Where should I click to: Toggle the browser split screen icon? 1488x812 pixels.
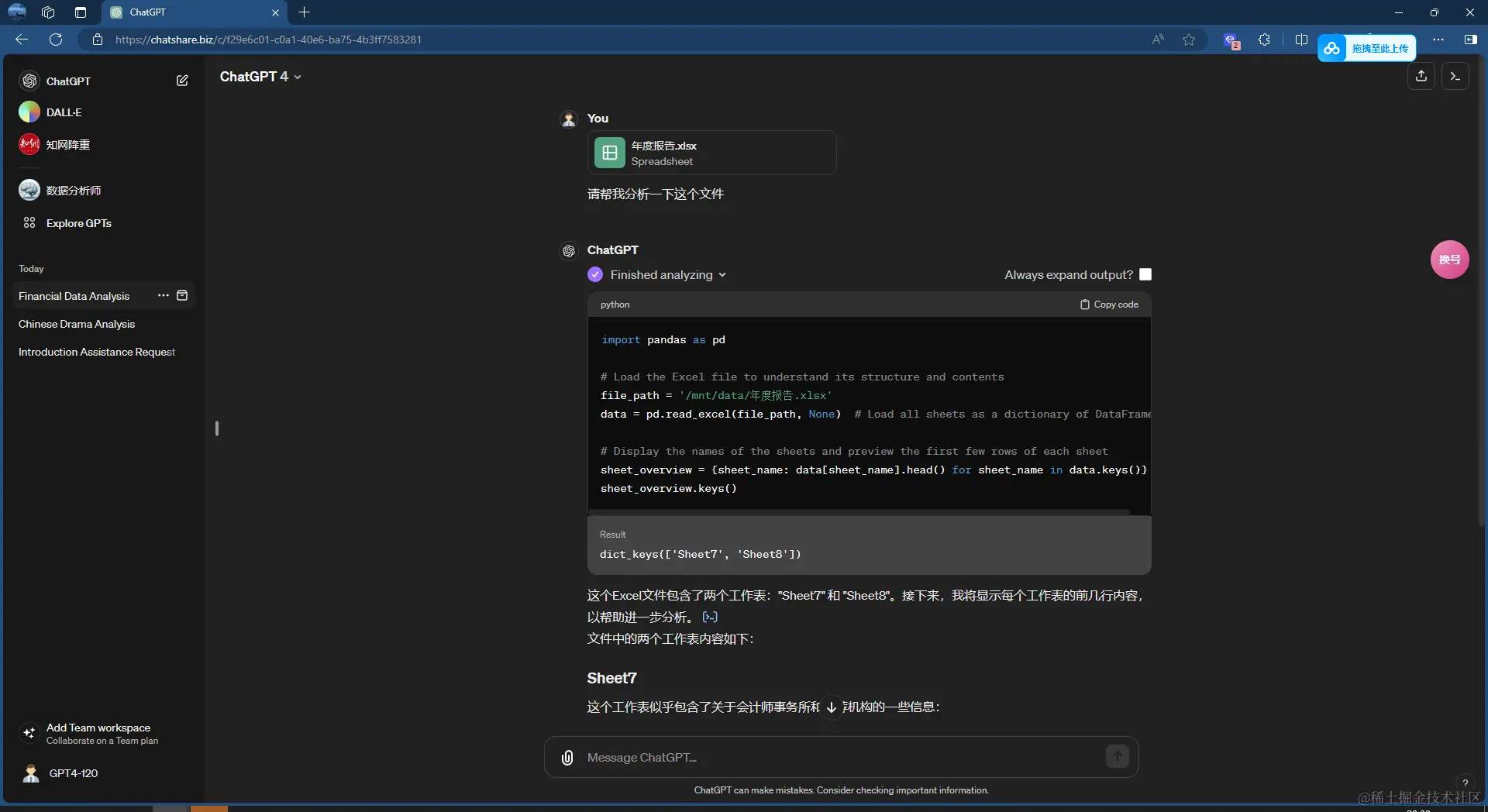1301,40
